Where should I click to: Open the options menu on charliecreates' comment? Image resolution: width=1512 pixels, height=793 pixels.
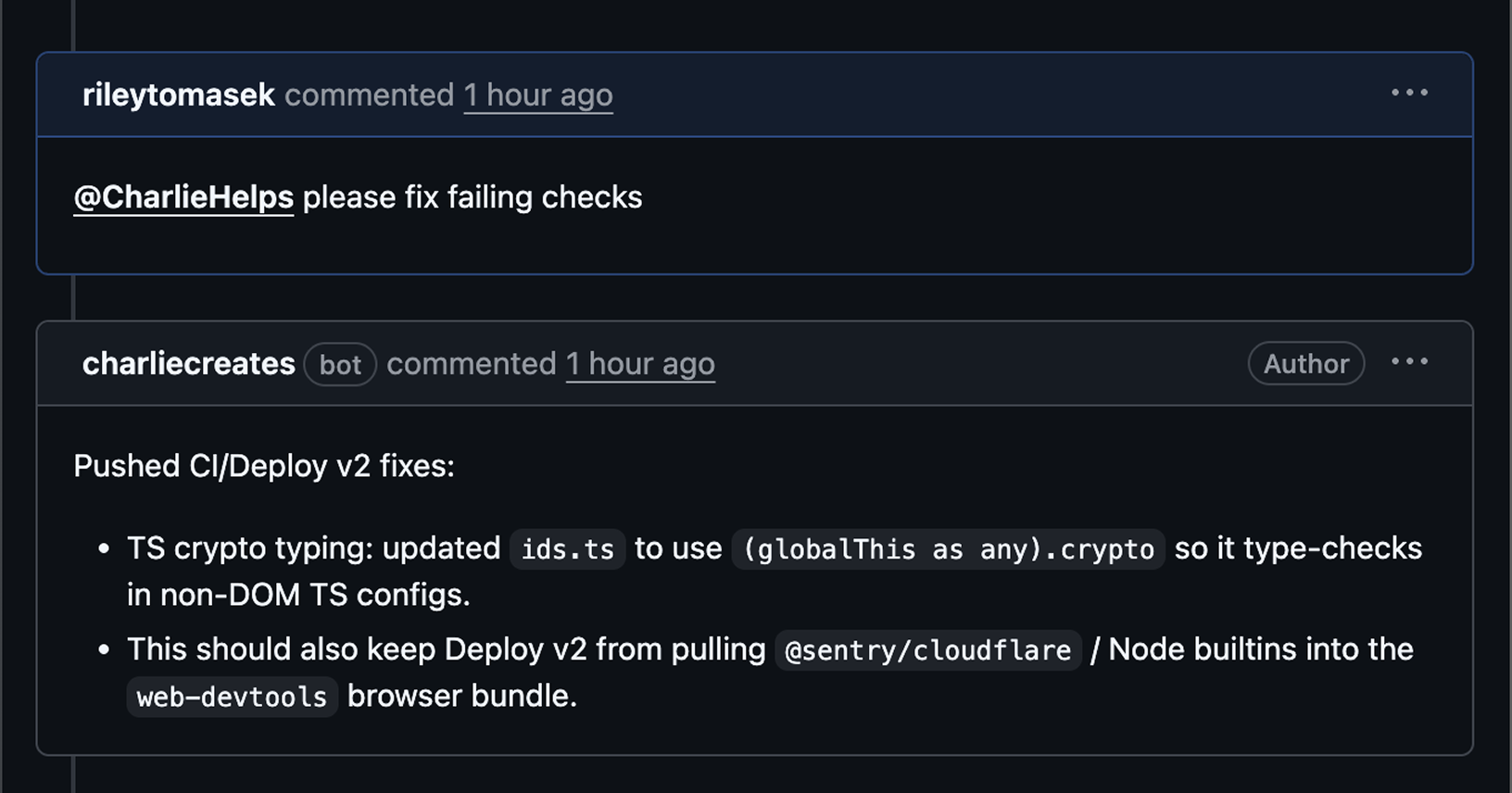coord(1409,361)
